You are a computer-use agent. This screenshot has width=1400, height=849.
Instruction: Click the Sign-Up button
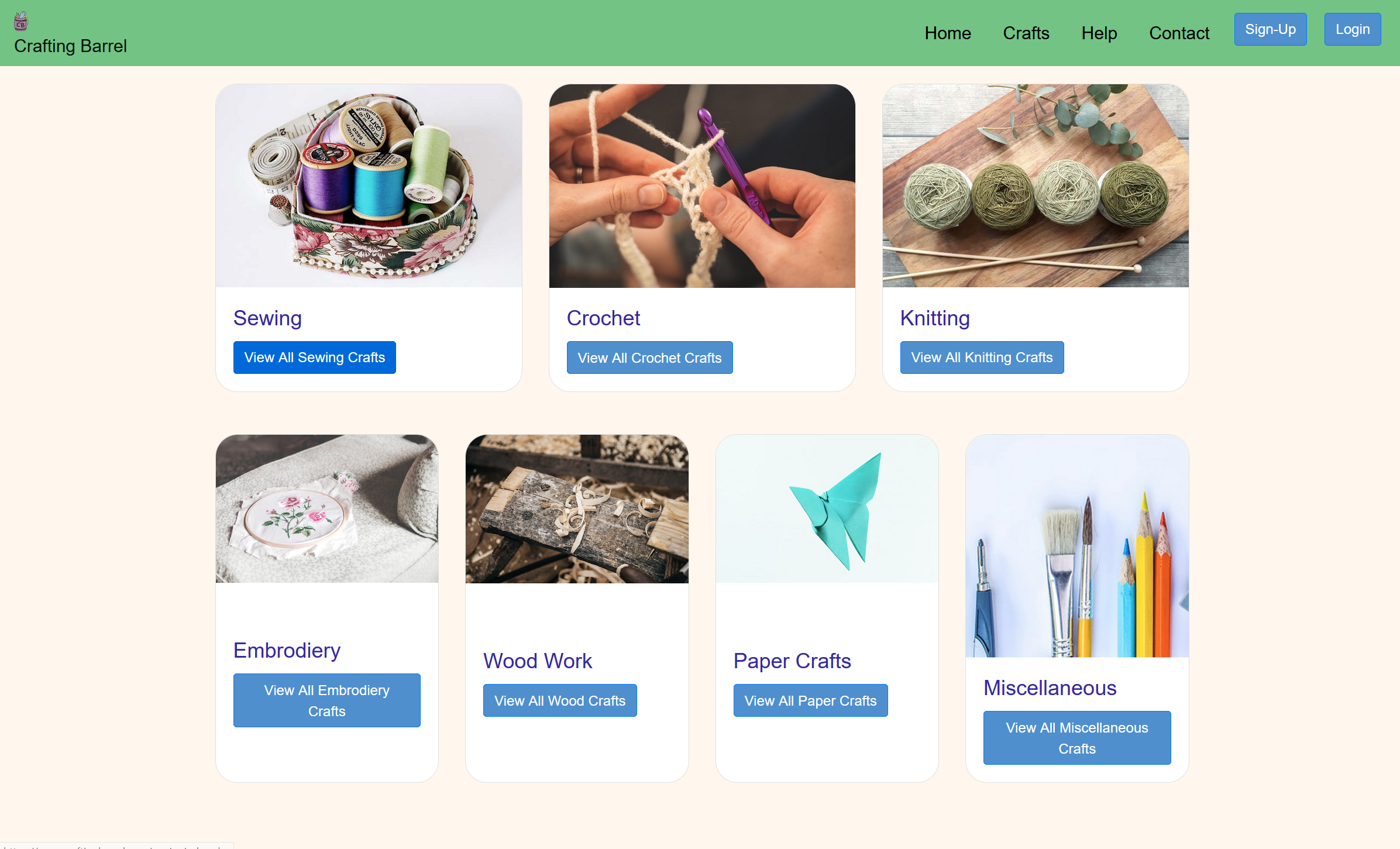(x=1270, y=29)
